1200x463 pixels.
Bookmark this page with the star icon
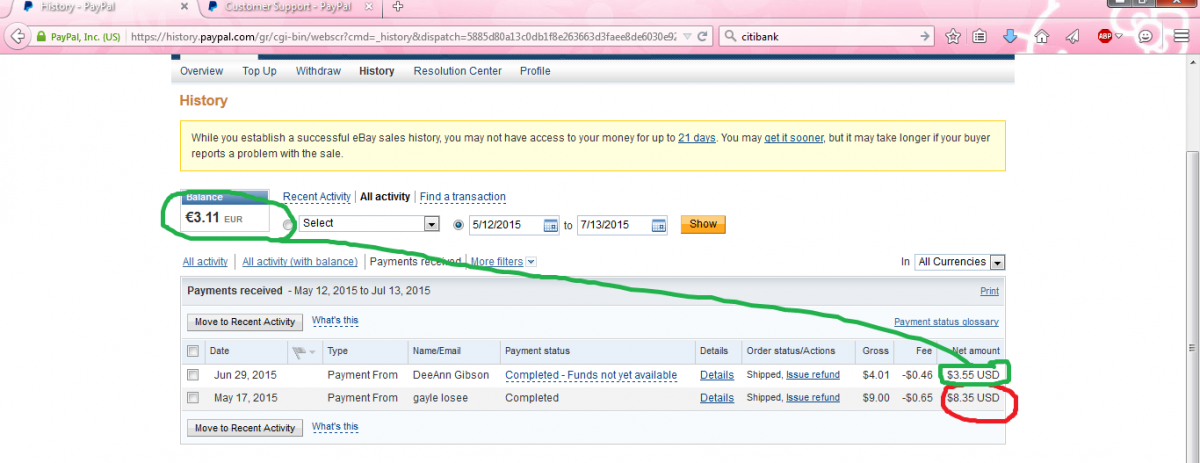953,36
